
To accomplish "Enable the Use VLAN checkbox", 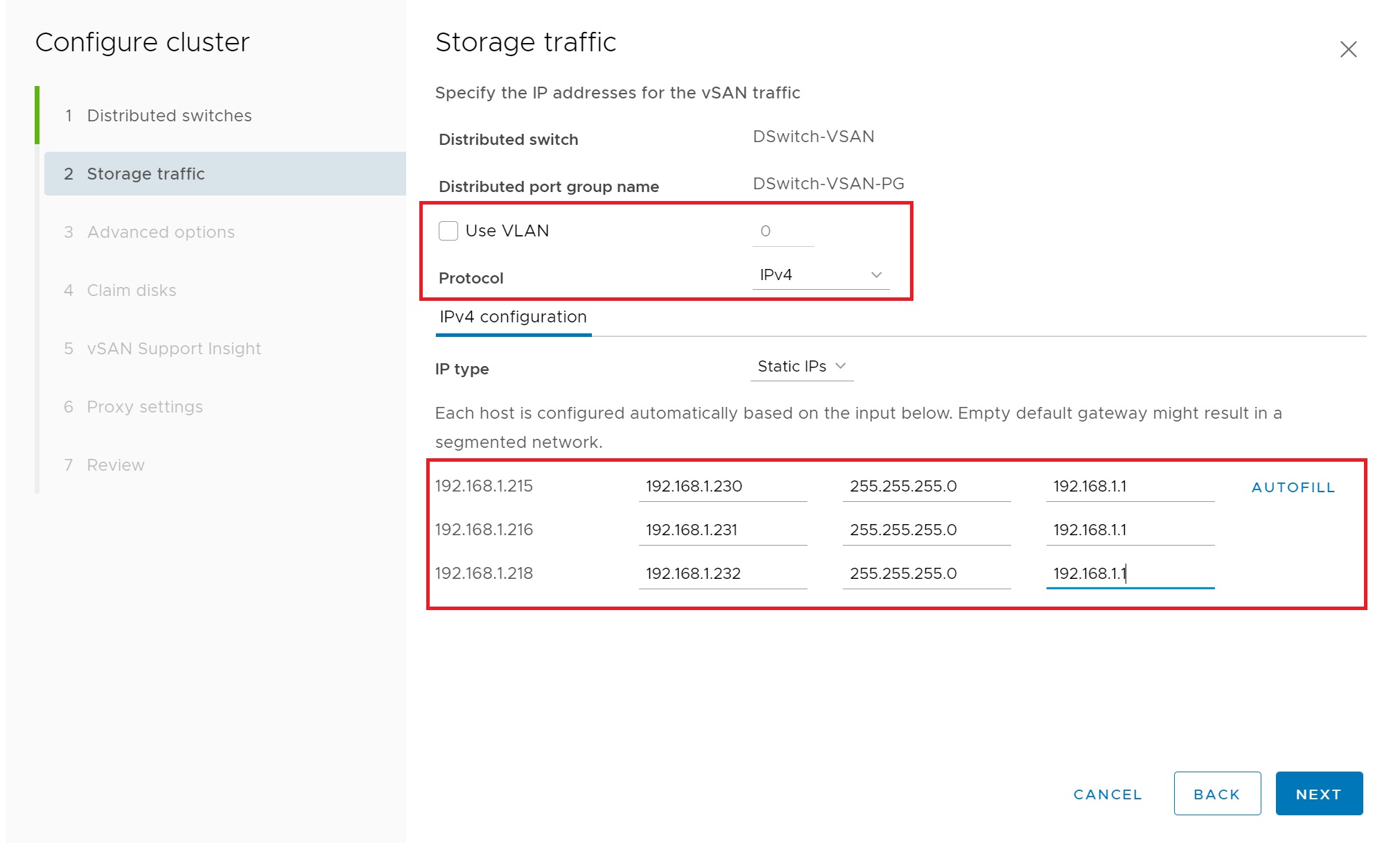I will [x=448, y=231].
